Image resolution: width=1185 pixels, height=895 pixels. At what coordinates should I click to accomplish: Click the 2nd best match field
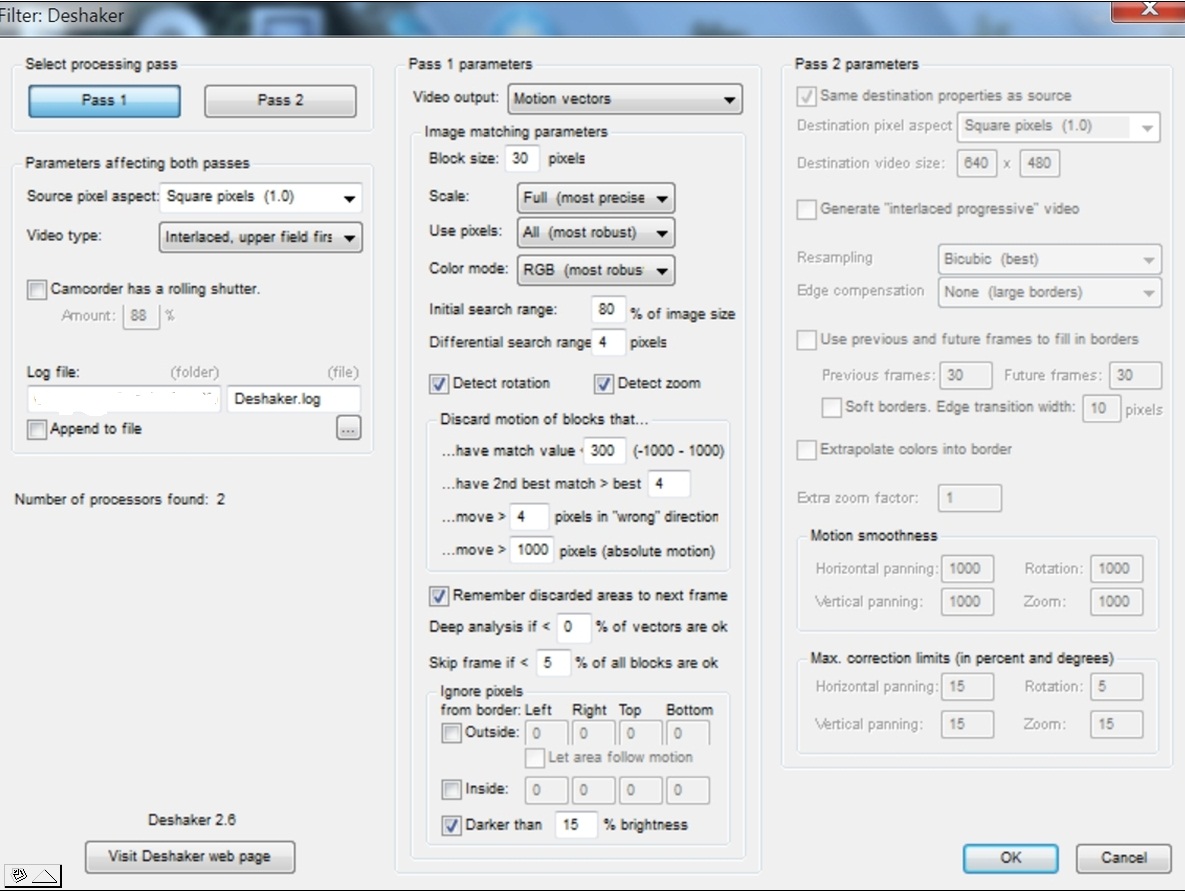point(669,484)
